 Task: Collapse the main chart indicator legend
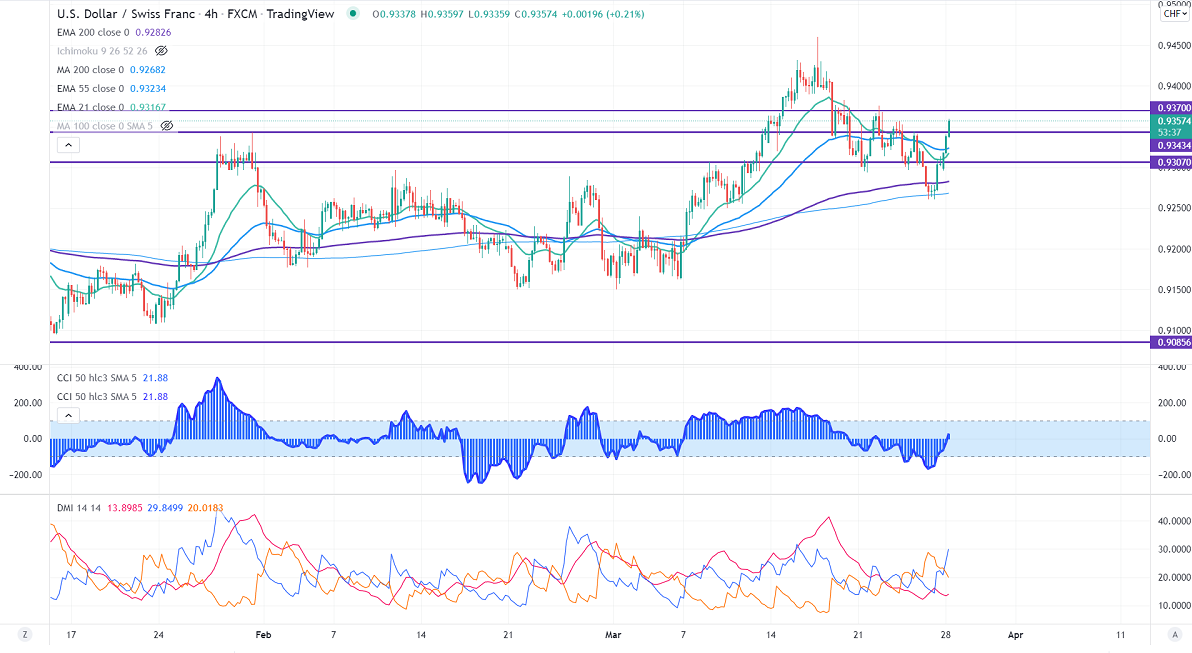[68, 144]
